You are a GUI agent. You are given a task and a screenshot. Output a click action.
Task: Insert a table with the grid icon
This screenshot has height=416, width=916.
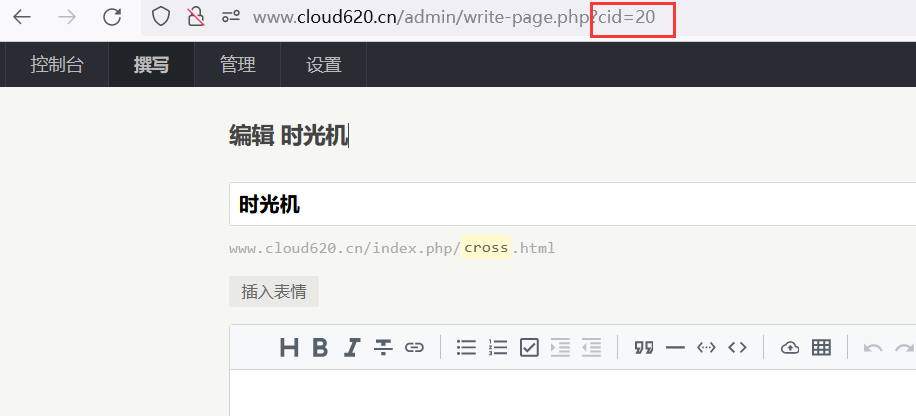[821, 348]
